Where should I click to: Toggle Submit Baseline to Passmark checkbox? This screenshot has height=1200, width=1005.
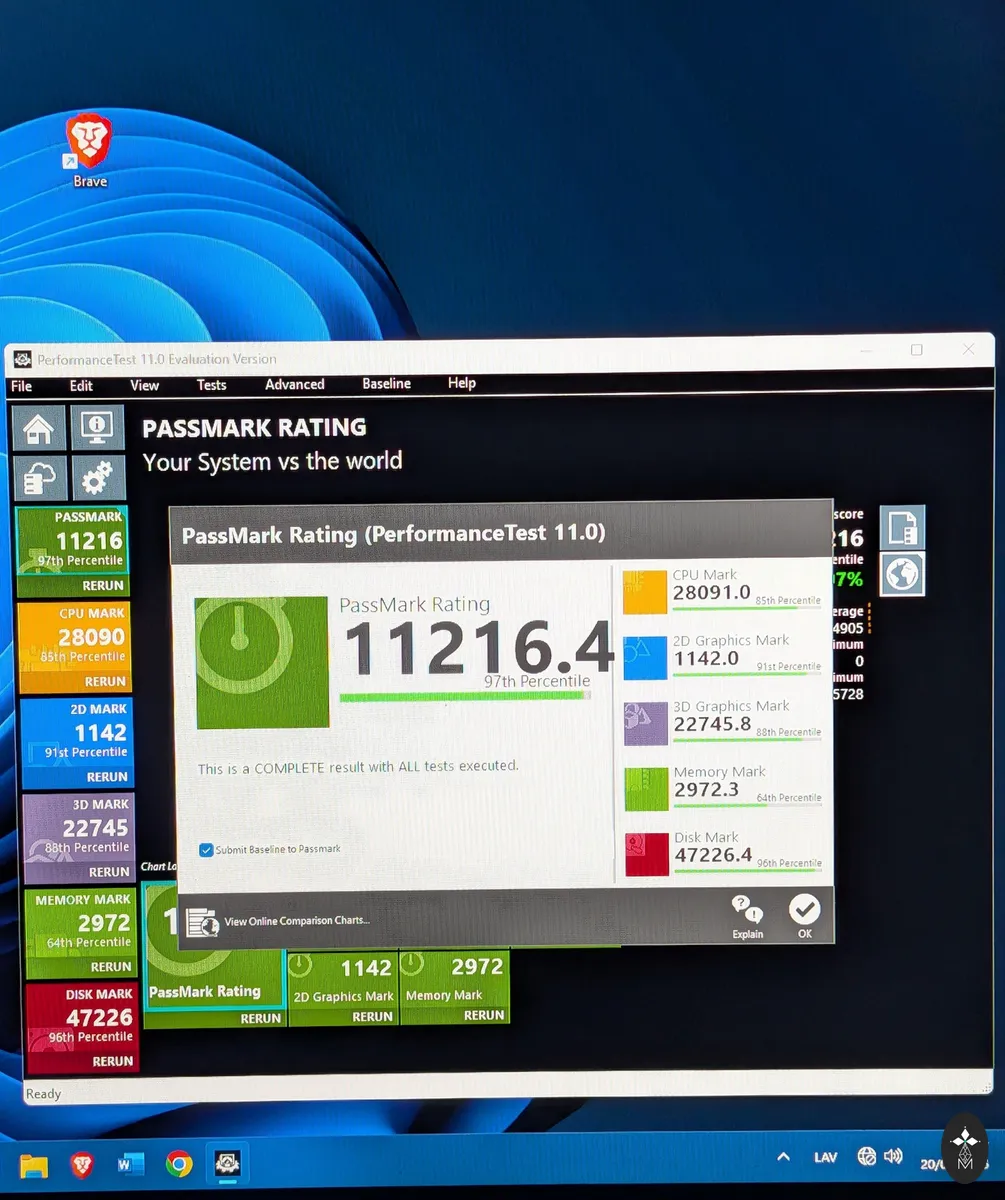pyautogui.click(x=206, y=850)
